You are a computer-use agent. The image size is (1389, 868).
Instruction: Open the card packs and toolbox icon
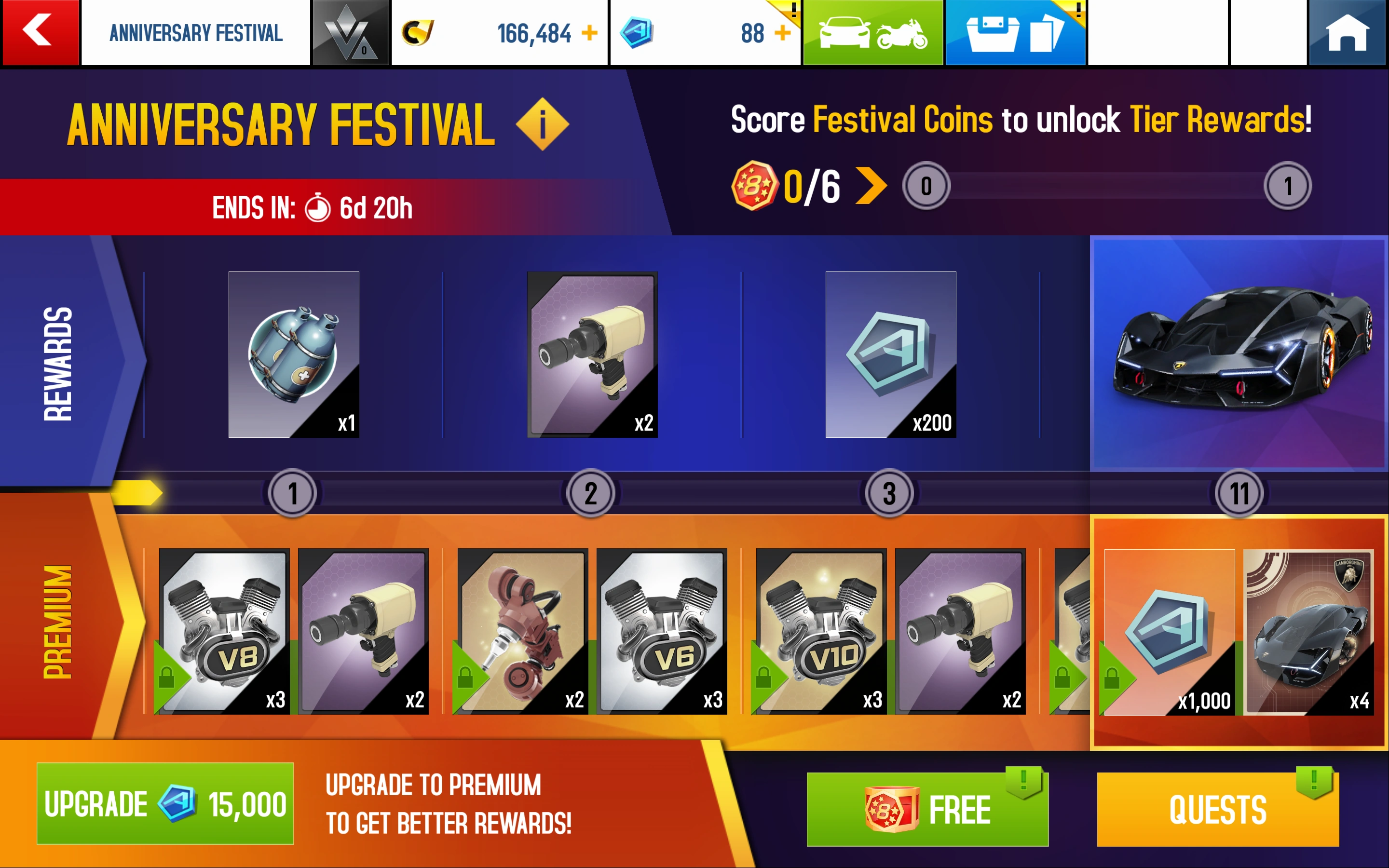(1015, 32)
